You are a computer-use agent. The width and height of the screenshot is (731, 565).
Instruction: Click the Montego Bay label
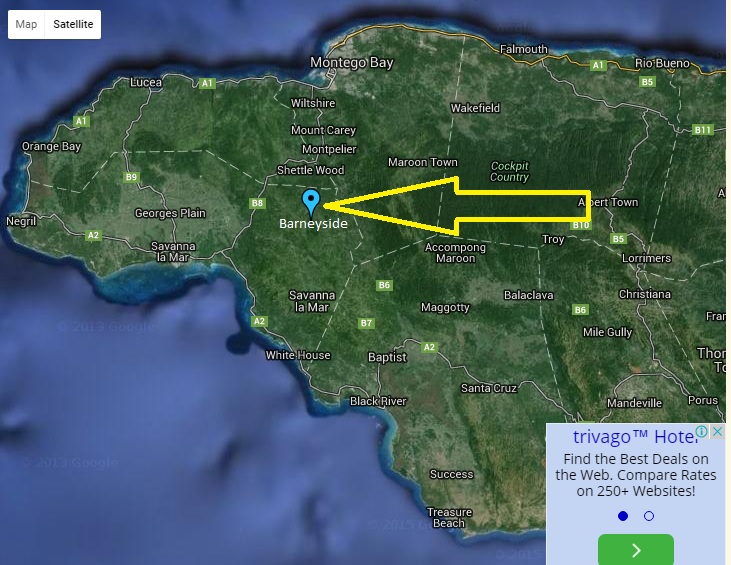[352, 62]
